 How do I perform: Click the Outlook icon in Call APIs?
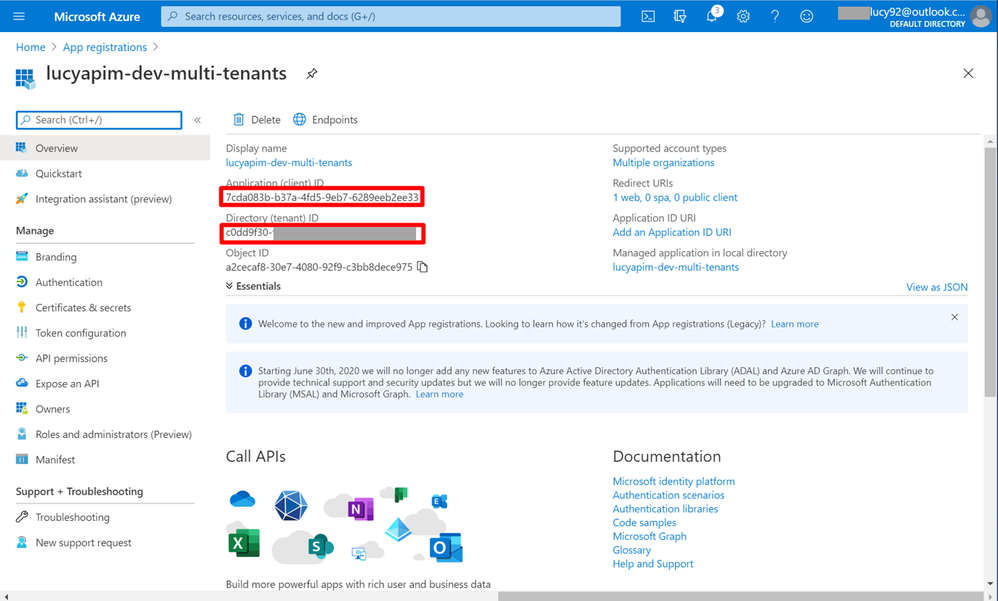(x=446, y=548)
